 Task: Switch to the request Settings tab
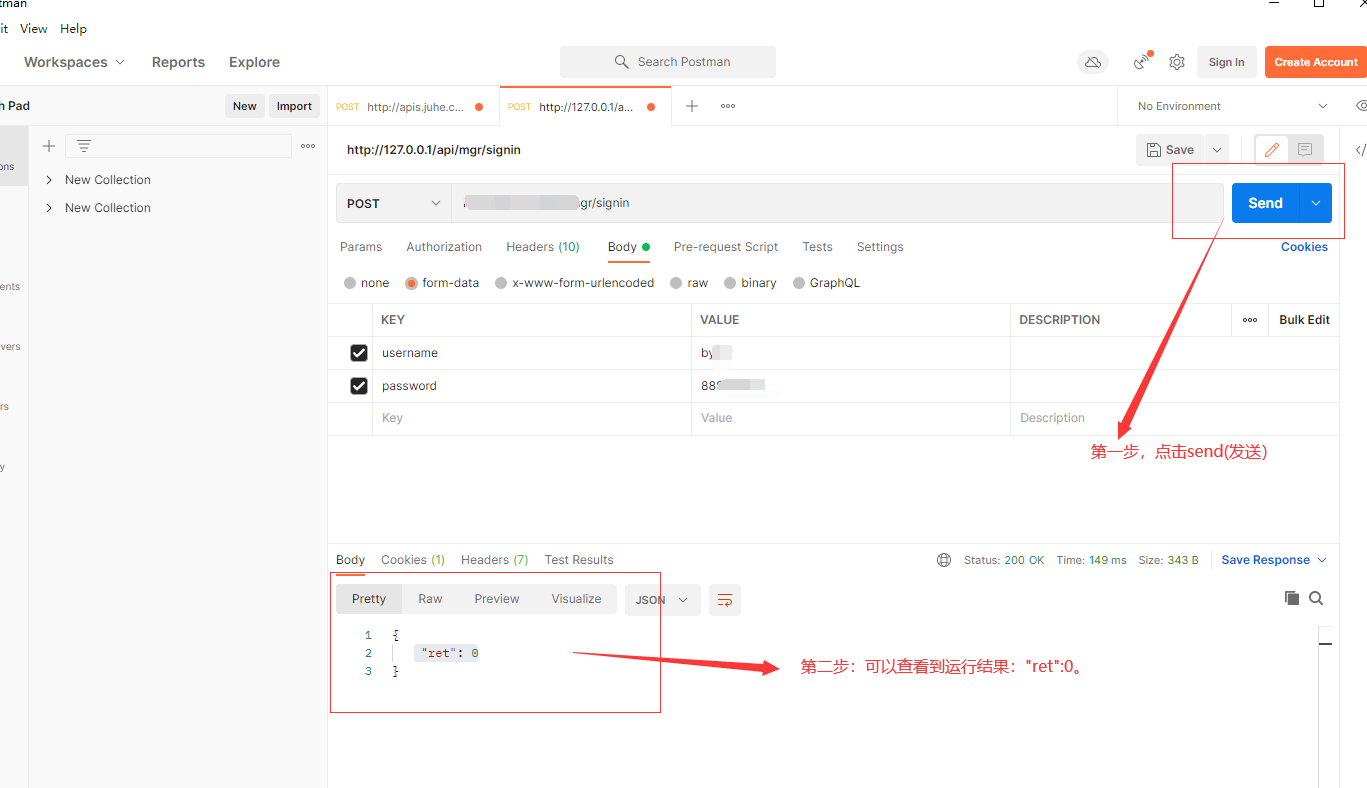(x=880, y=247)
